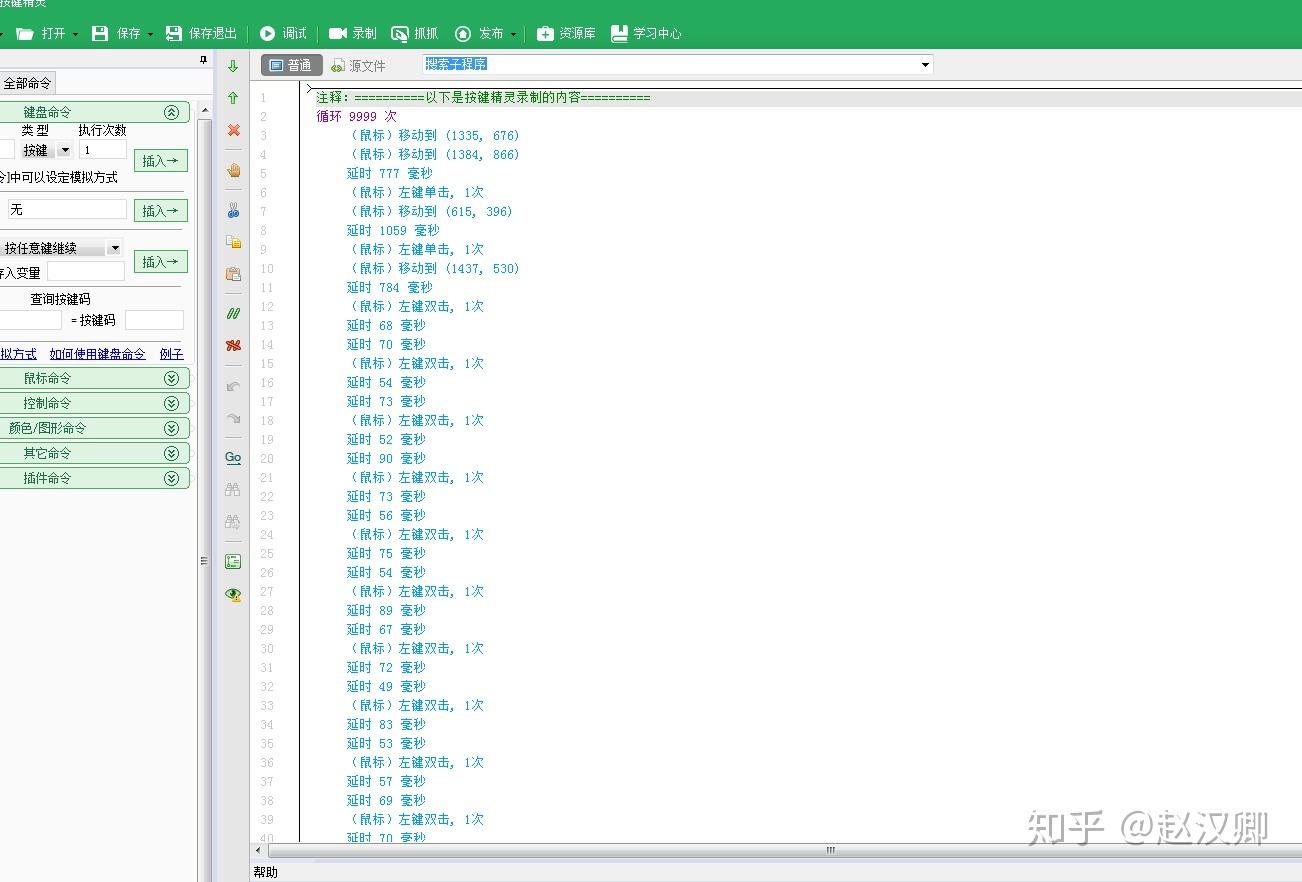Collapse the 键盘命令 section
1302x882 pixels.
pyautogui.click(x=171, y=113)
